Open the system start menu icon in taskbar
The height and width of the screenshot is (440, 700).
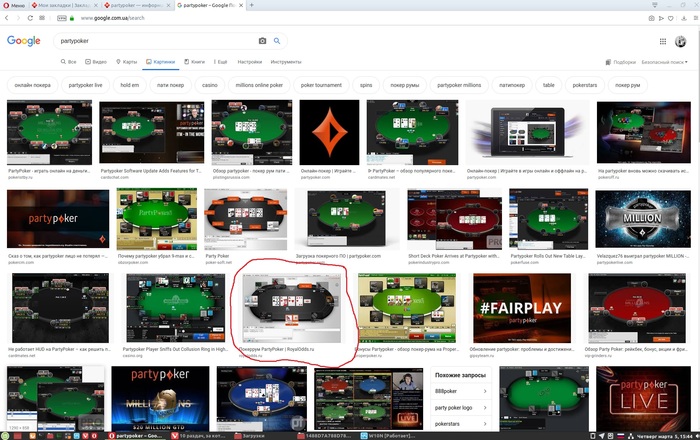tap(4, 436)
